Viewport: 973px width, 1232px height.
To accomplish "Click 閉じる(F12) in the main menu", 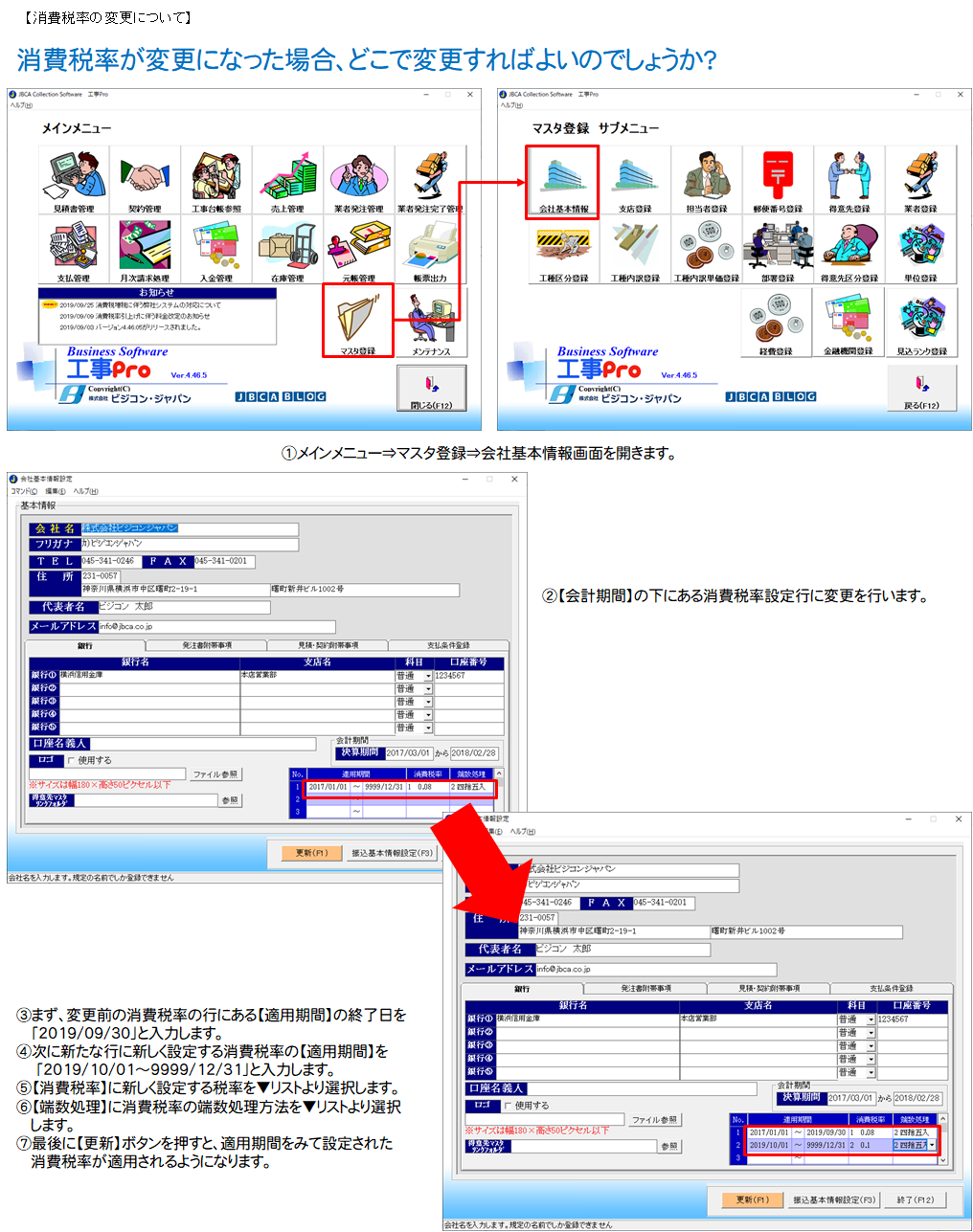I will tap(431, 391).
